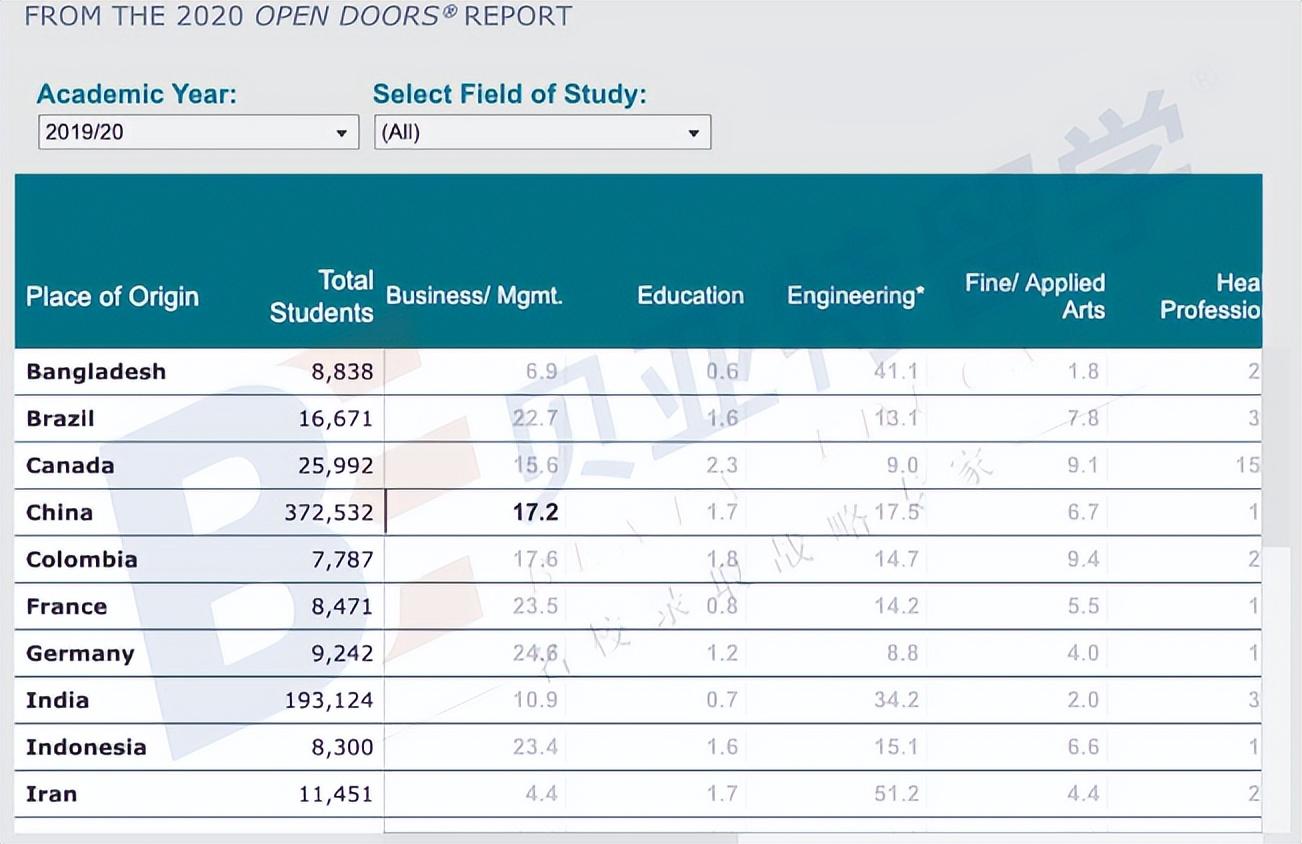
Task: Select the Brazil row label
Action: (60, 418)
